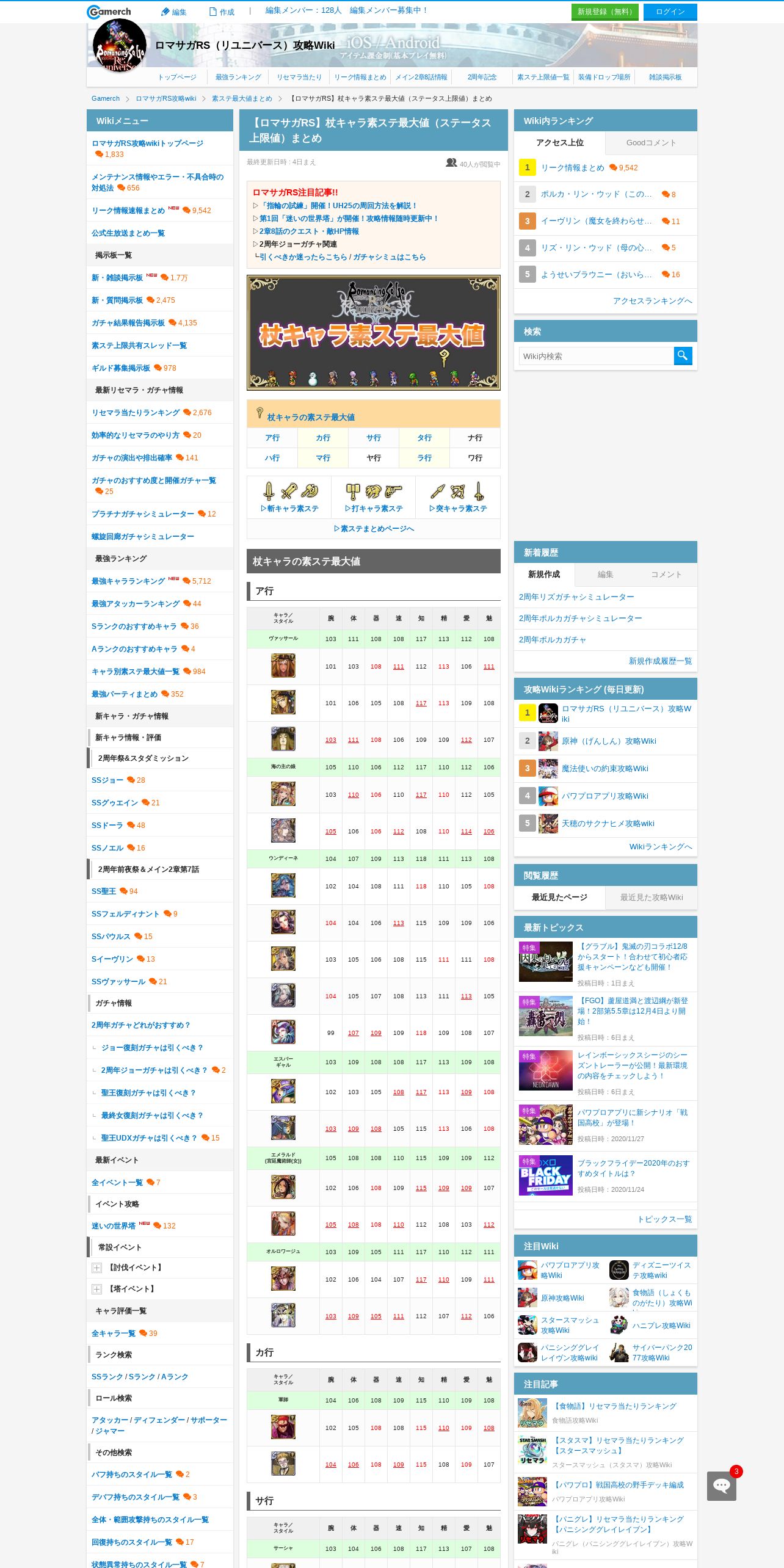This screenshot has width=784, height=1568.
Task: Switch to コメント tab in 新着履歴
Action: pos(666,575)
